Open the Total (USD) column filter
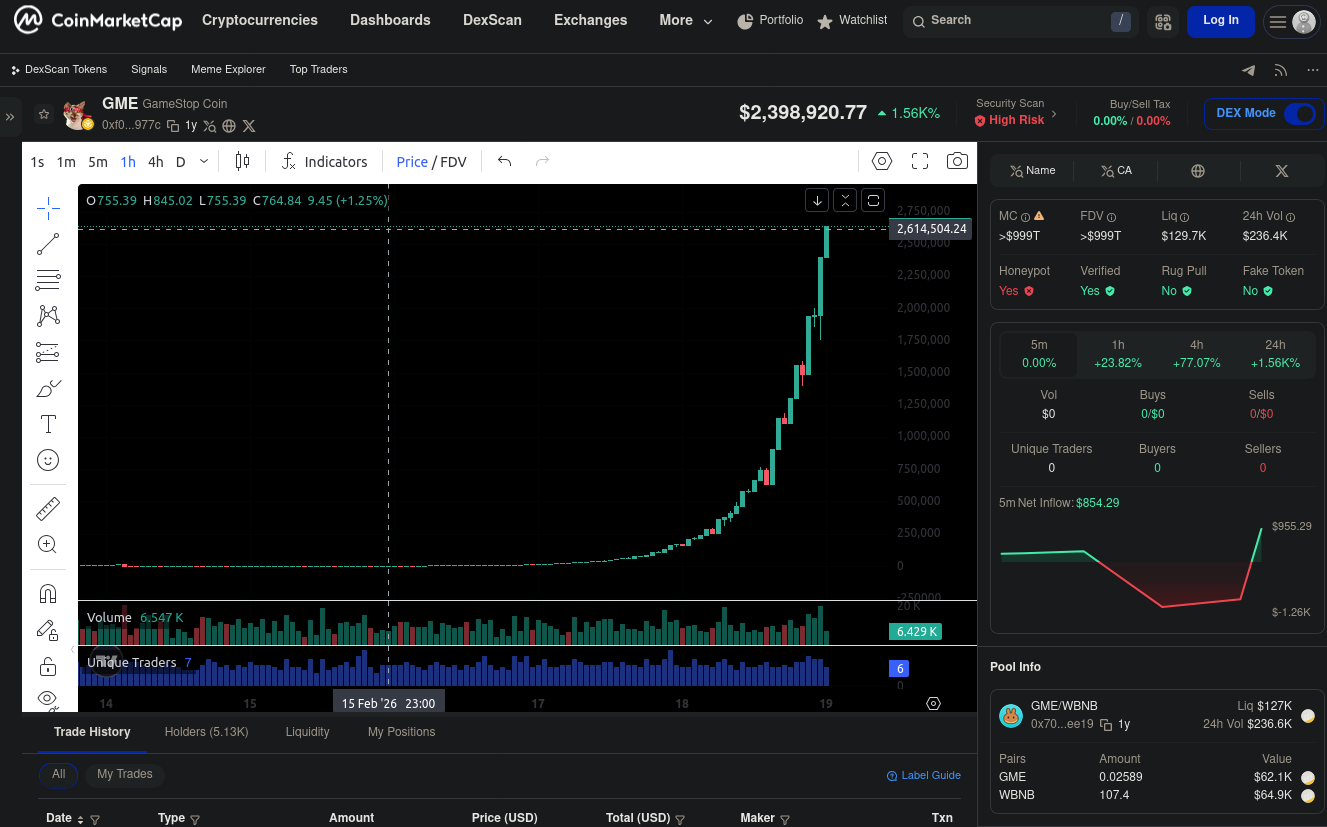The width and height of the screenshot is (1327, 827). (x=679, y=819)
